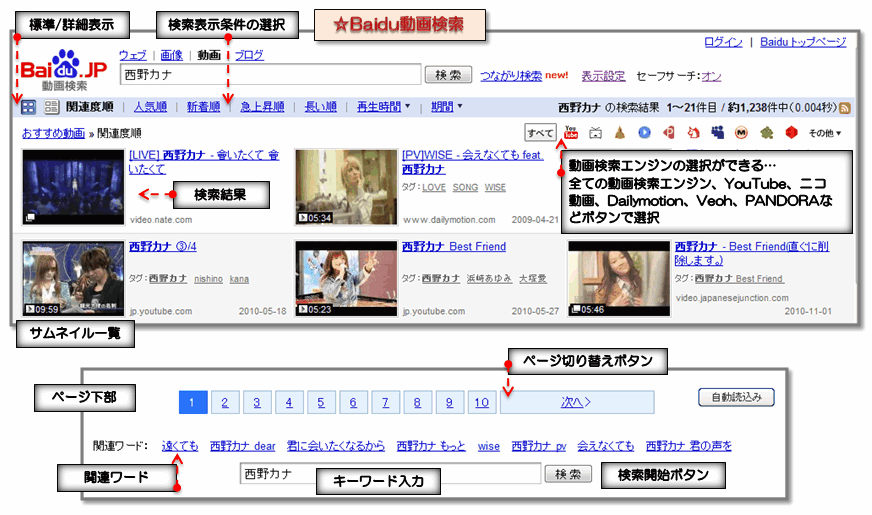
Task: Open the 西野カナ ③/4 result title
Action: pyautogui.click(x=162, y=246)
